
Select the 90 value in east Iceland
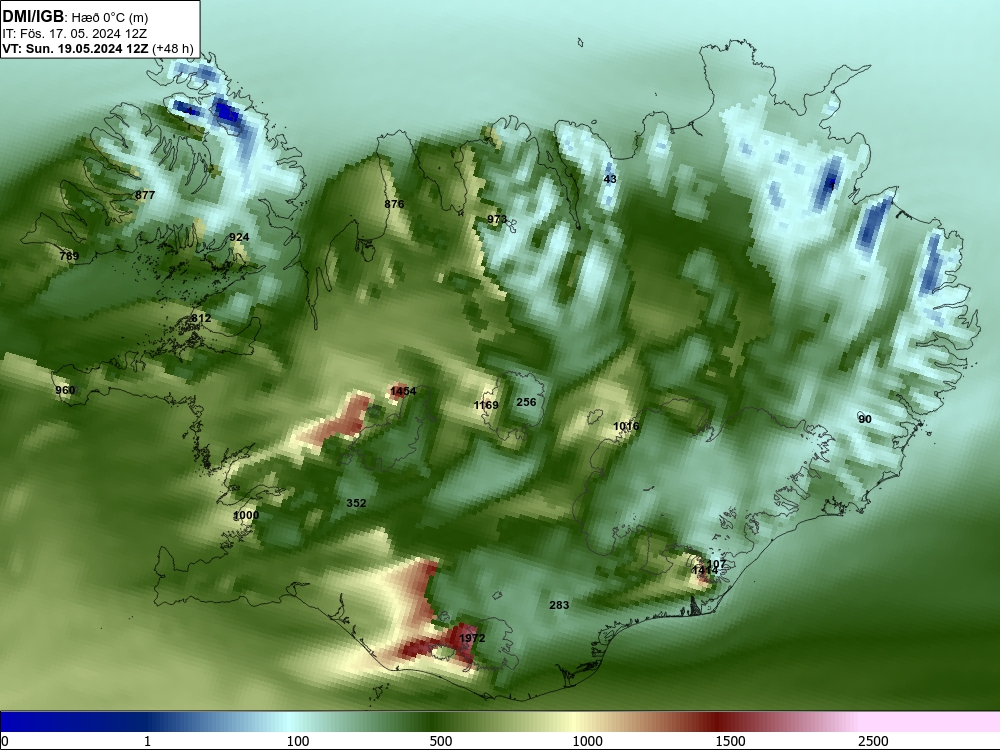pyautogui.click(x=865, y=420)
